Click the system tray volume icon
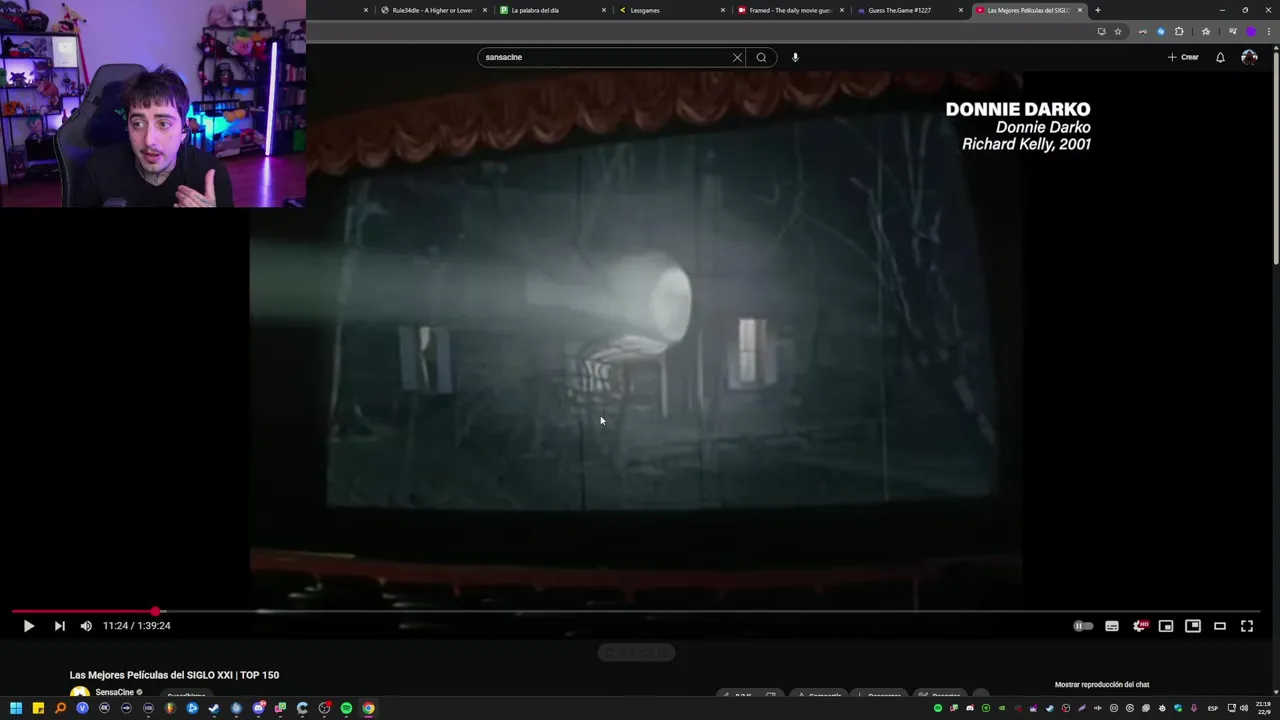 click(x=1243, y=708)
